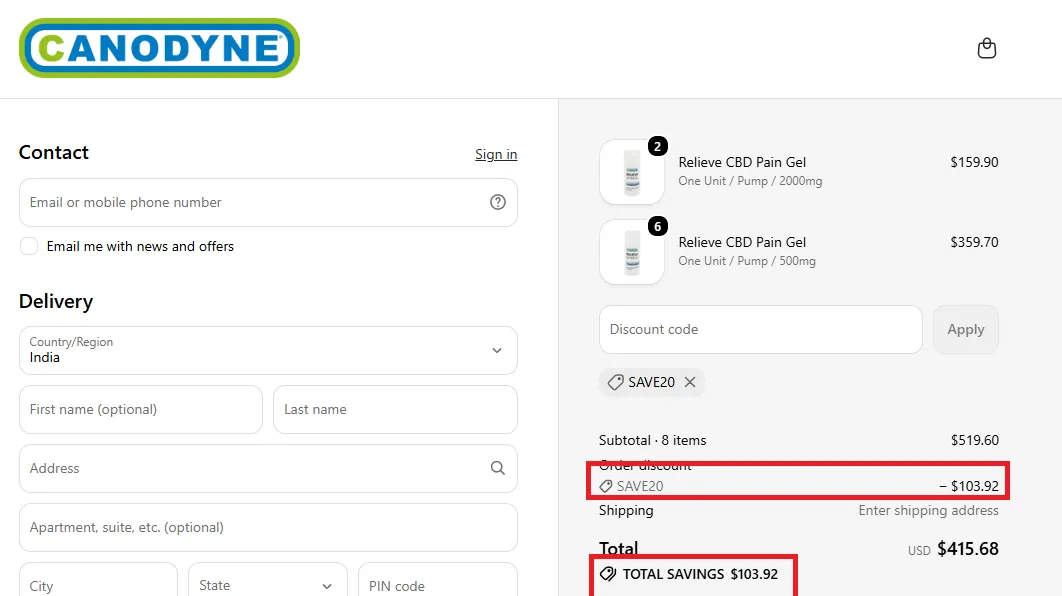Open the shopping bag cart icon
This screenshot has height=596, width=1062.
click(987, 48)
